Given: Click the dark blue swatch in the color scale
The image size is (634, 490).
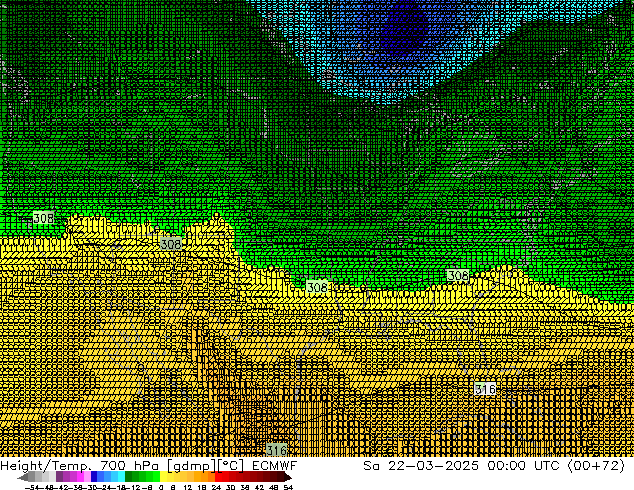Looking at the screenshot, I should tap(94, 476).
